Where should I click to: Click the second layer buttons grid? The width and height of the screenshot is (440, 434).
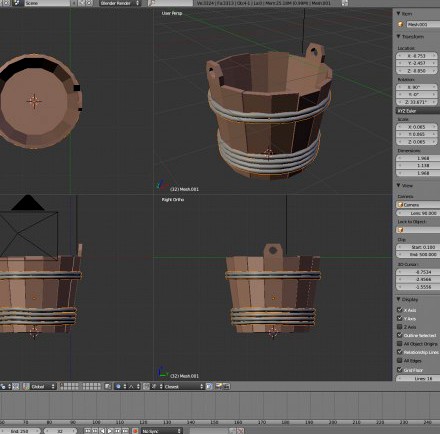click(91, 386)
